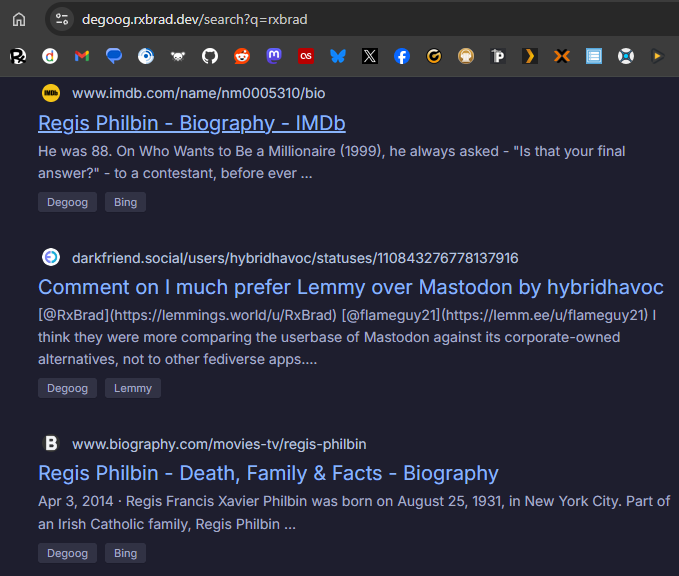The width and height of the screenshot is (679, 576).
Task: Click the Lemmy source tag
Action: (133, 388)
